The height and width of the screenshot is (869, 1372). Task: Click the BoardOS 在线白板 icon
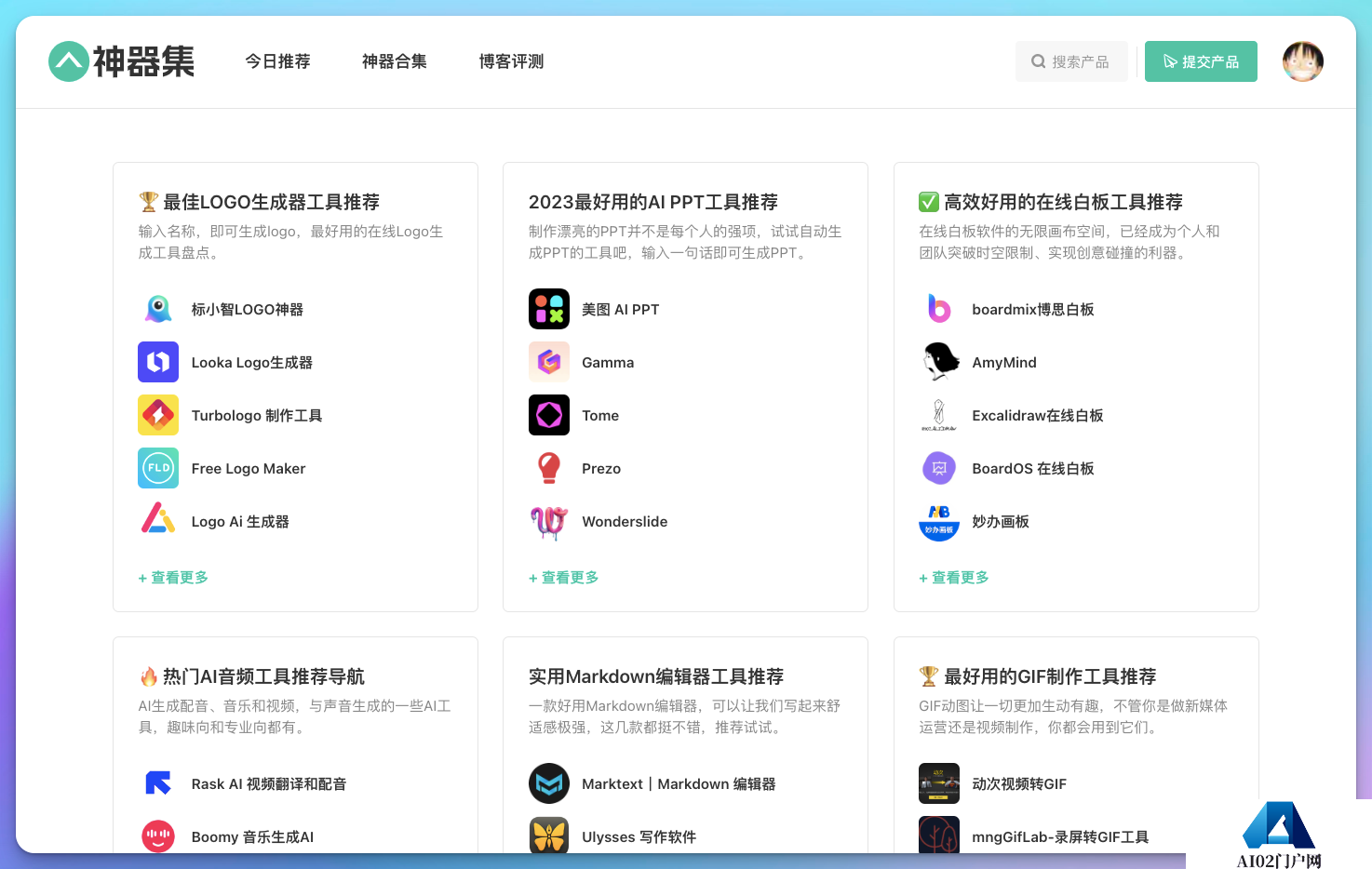[x=939, y=468]
